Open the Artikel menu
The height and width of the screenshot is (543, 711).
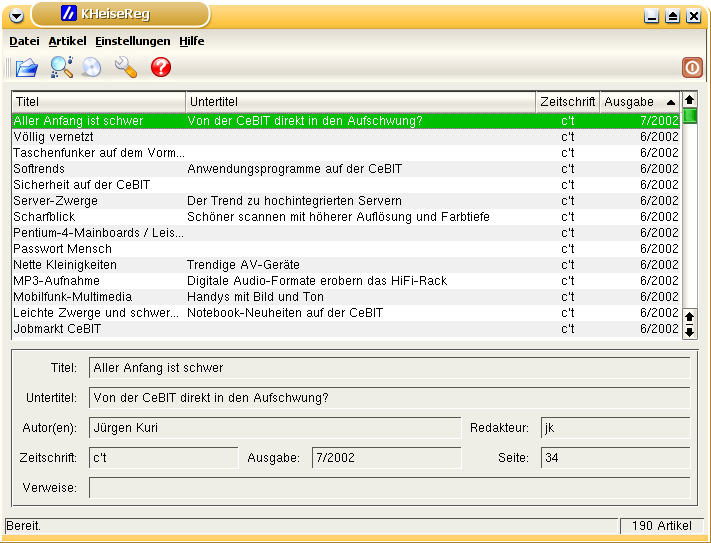click(x=68, y=41)
